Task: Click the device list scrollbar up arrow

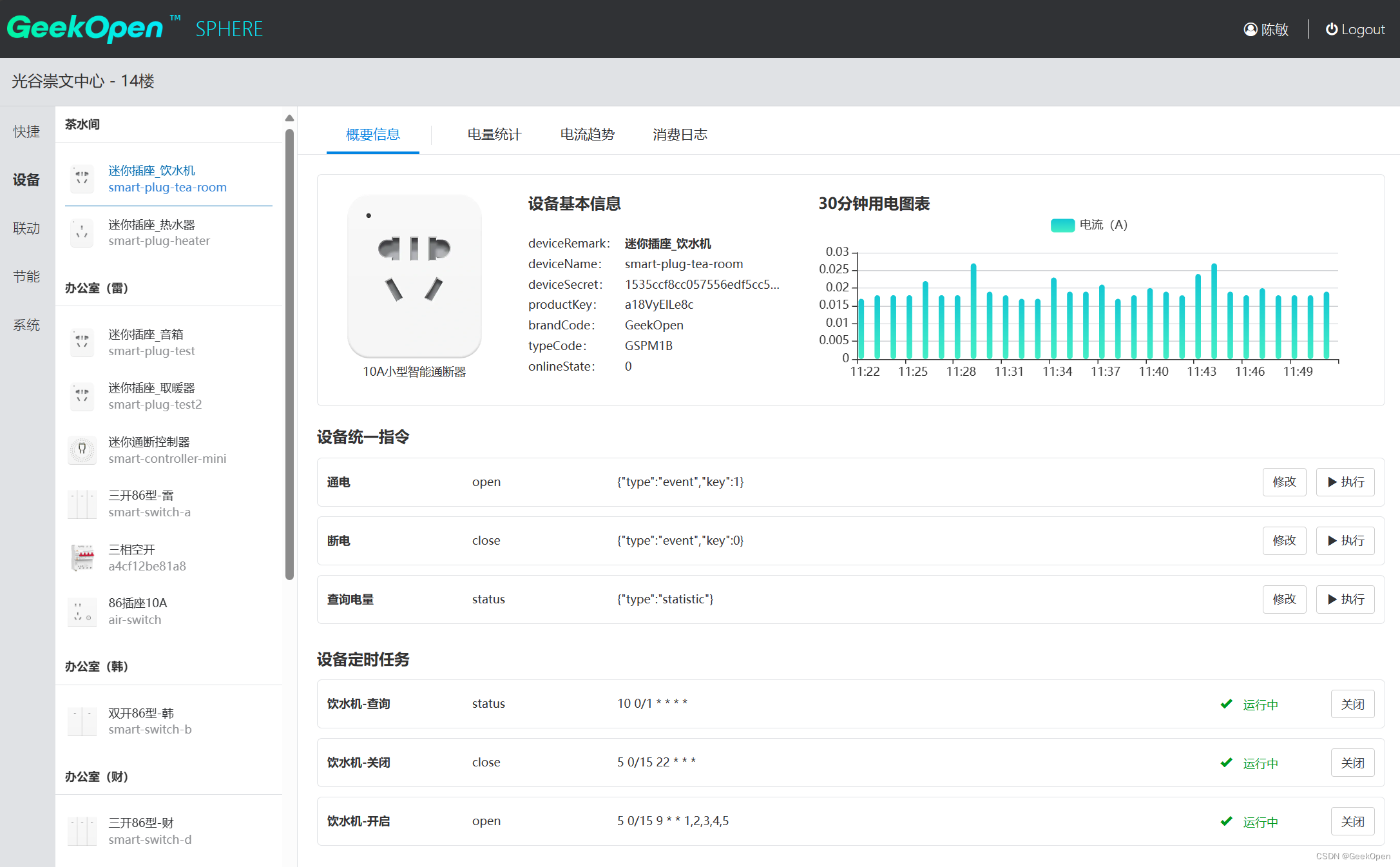Action: click(289, 118)
